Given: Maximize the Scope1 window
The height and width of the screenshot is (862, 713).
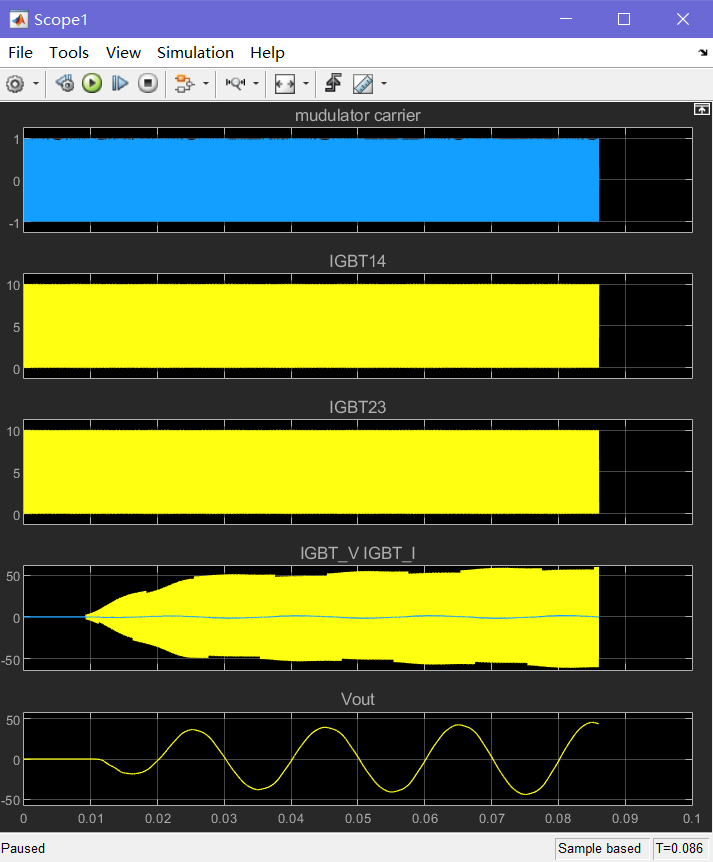Looking at the screenshot, I should pos(624,19).
